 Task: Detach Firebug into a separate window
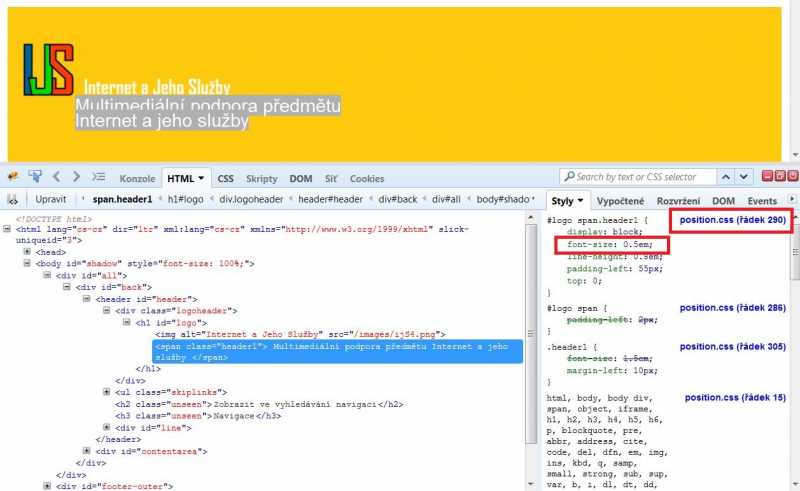click(x=780, y=176)
